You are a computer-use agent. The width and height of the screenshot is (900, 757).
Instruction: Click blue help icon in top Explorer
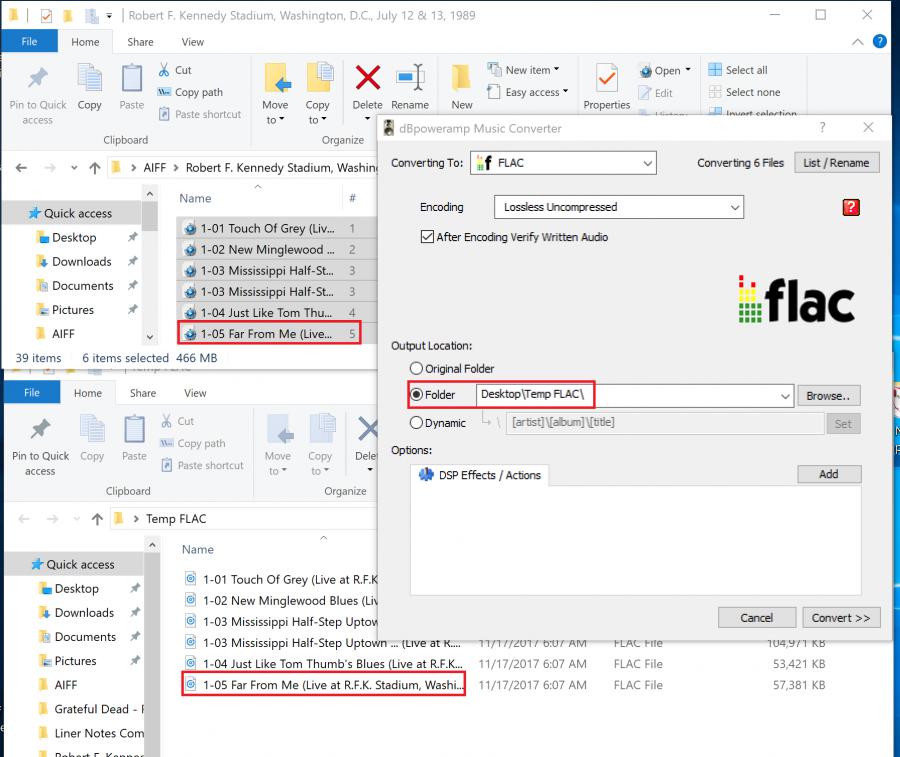879,41
